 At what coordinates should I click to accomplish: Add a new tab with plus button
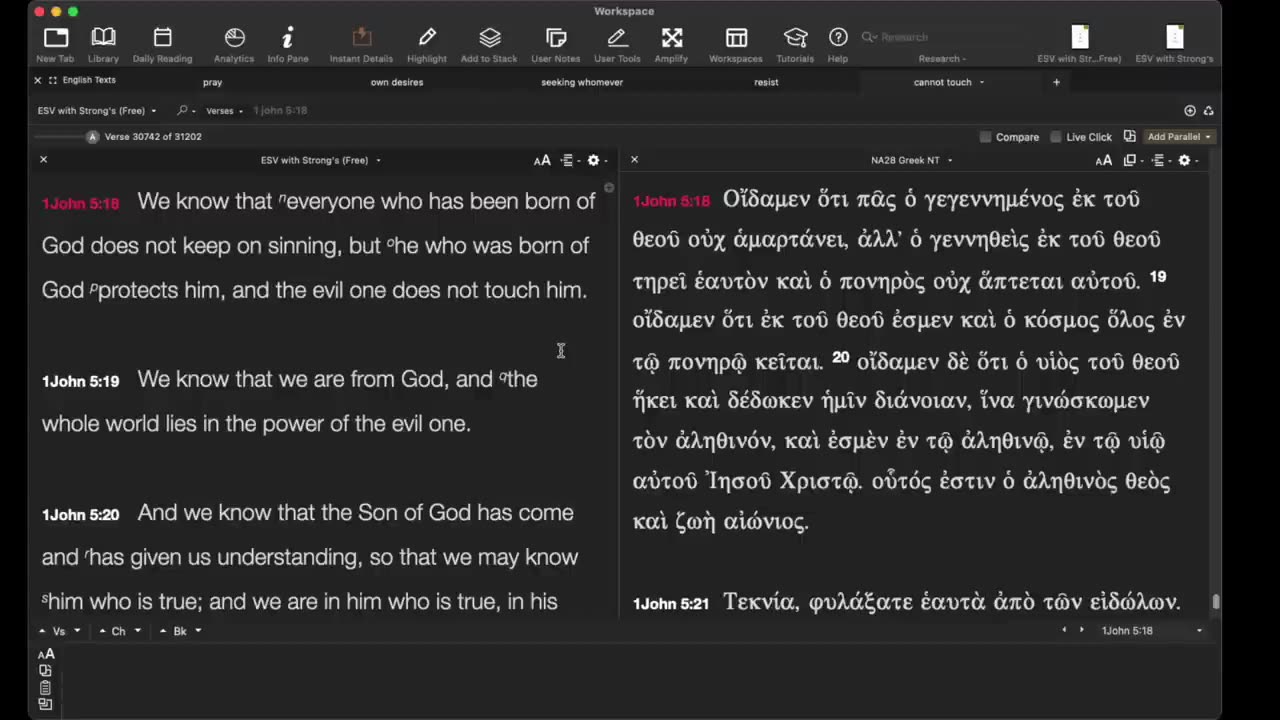point(1056,82)
